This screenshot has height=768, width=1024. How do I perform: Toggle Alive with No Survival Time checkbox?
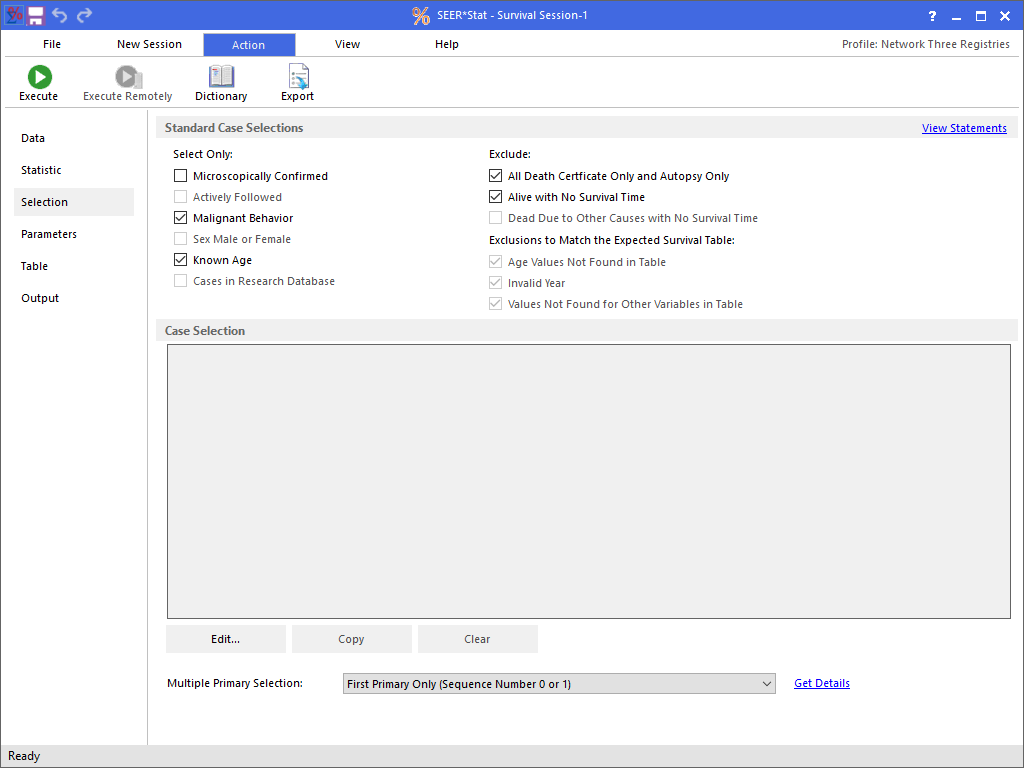[496, 197]
